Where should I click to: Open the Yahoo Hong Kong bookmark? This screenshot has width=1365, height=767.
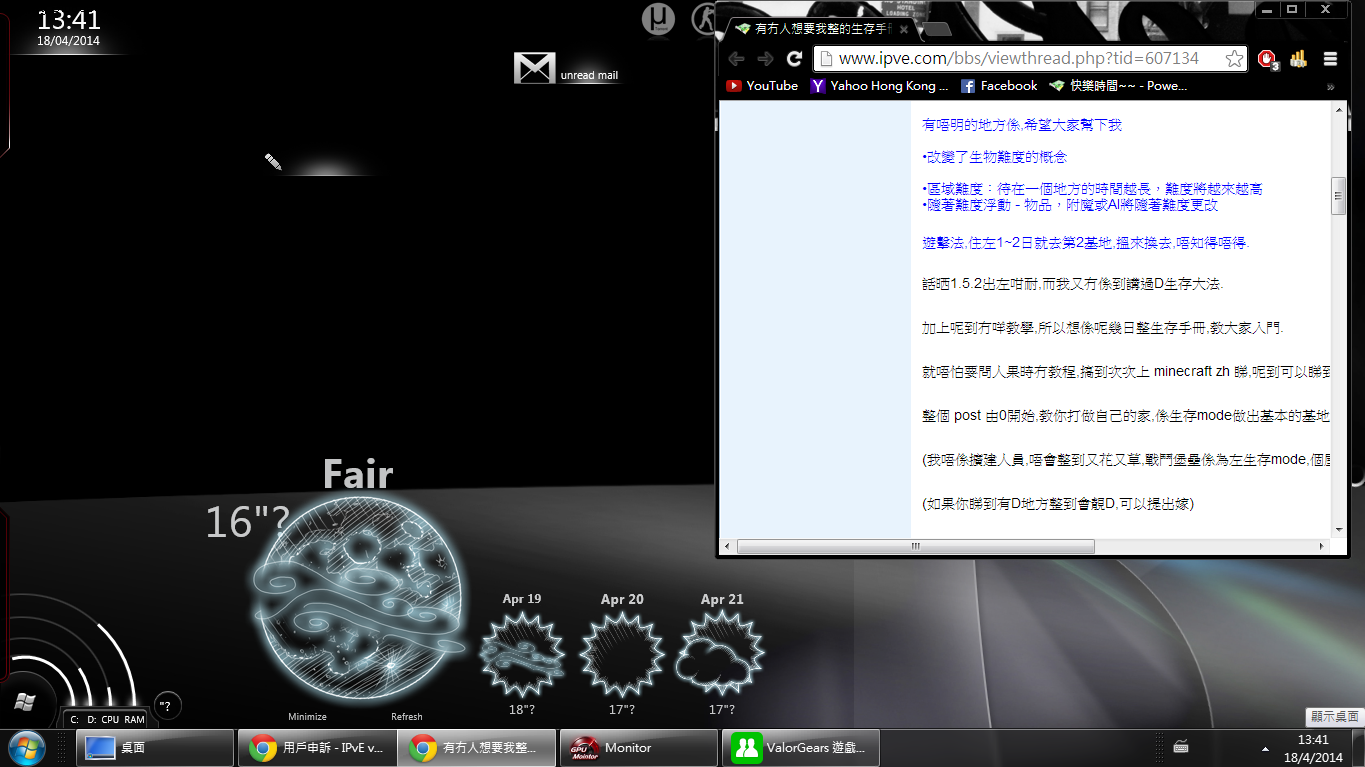(880, 86)
